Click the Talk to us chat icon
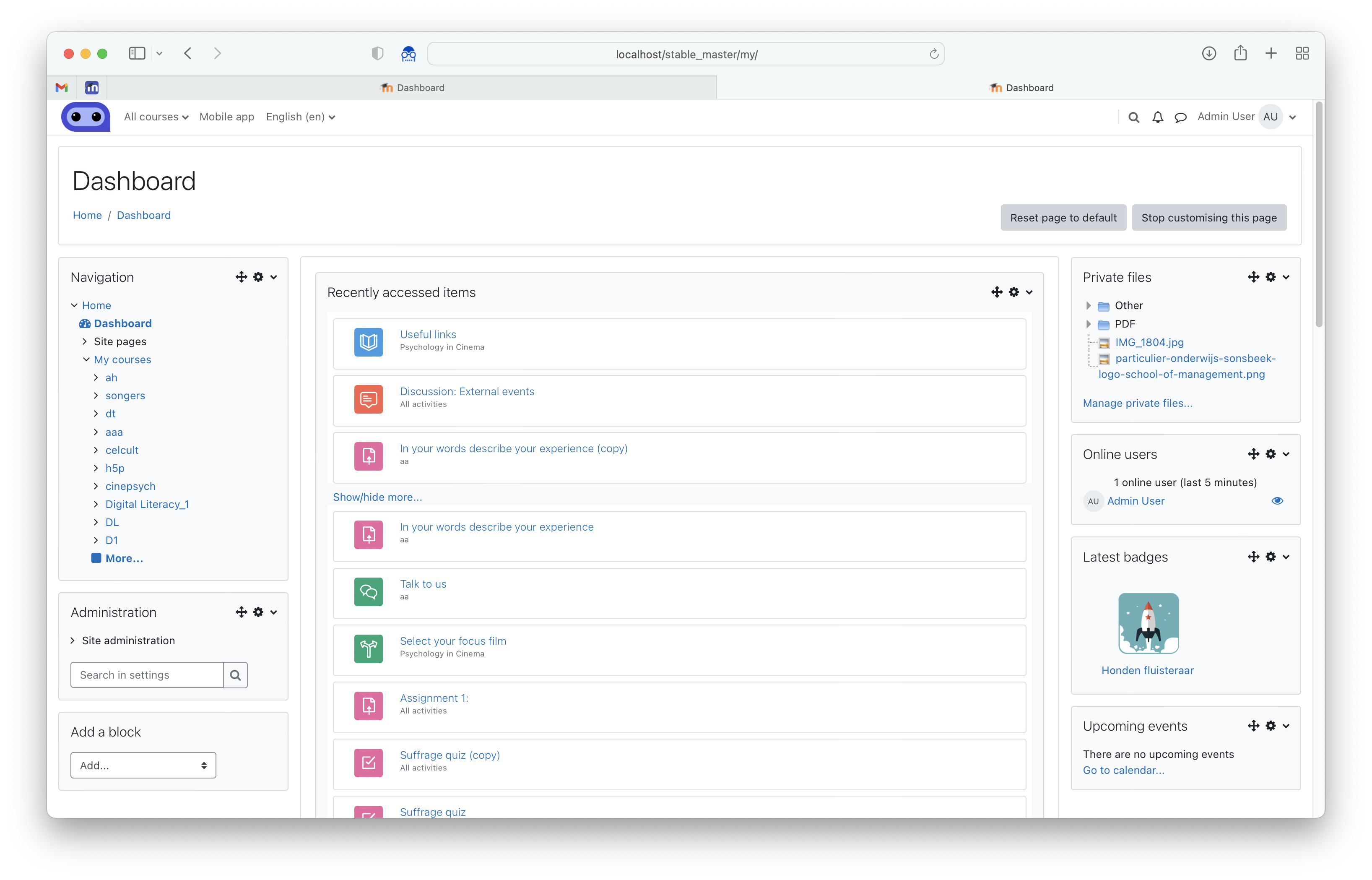 coord(369,592)
